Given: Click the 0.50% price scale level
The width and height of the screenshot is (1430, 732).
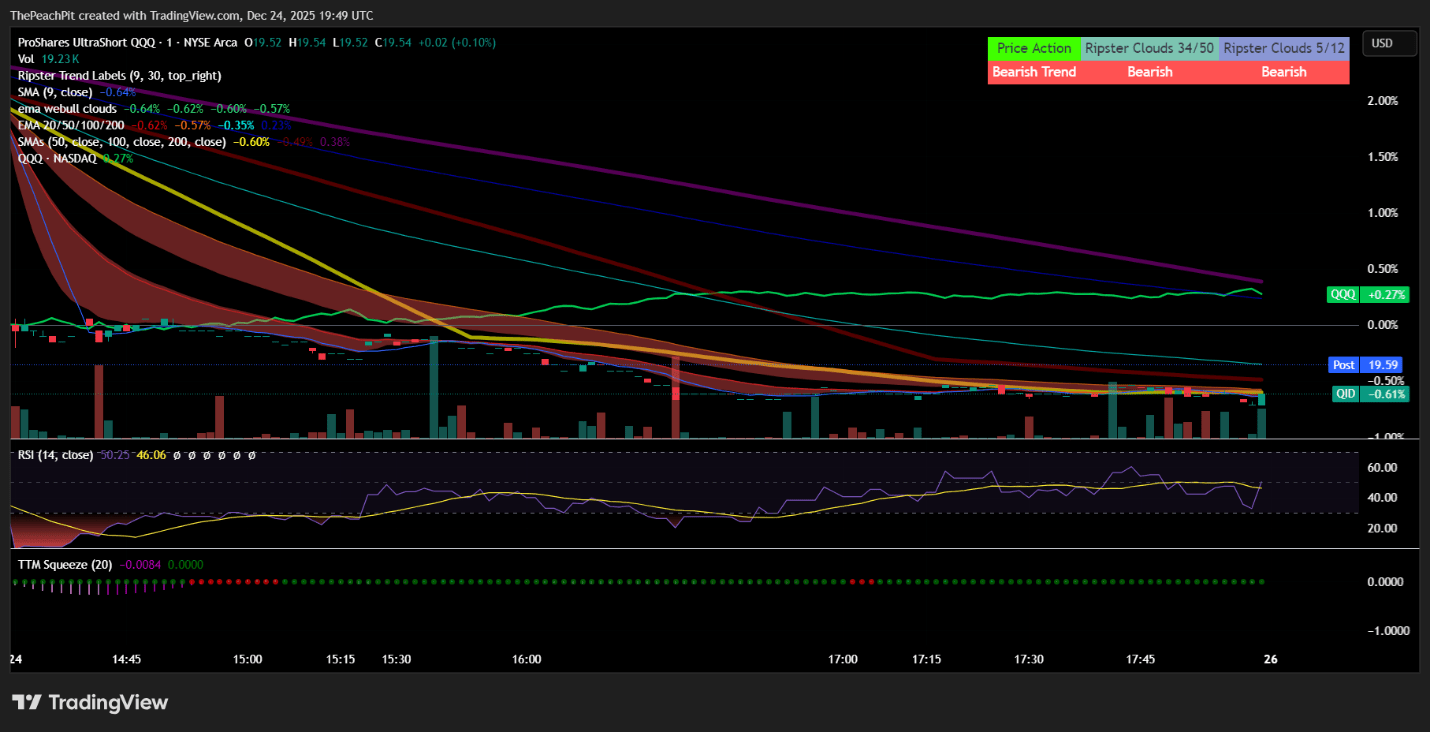Looking at the screenshot, I should (1384, 269).
